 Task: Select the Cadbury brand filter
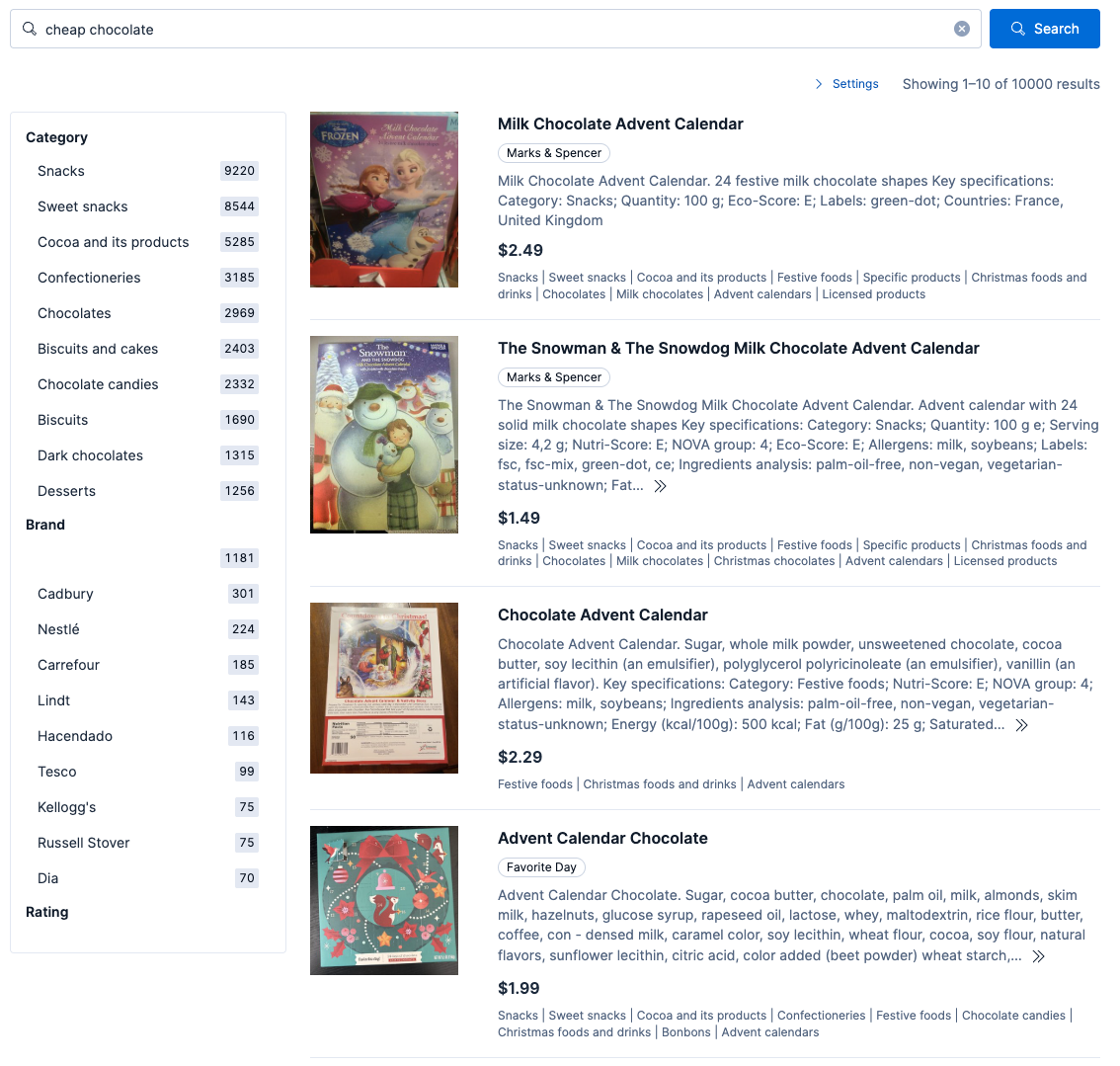coord(148,594)
